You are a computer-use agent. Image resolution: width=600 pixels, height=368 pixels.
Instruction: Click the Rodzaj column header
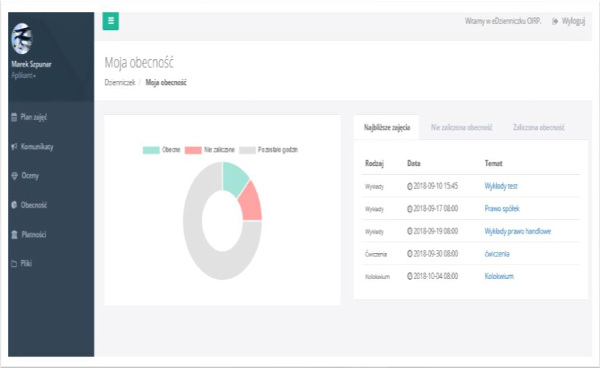click(374, 163)
